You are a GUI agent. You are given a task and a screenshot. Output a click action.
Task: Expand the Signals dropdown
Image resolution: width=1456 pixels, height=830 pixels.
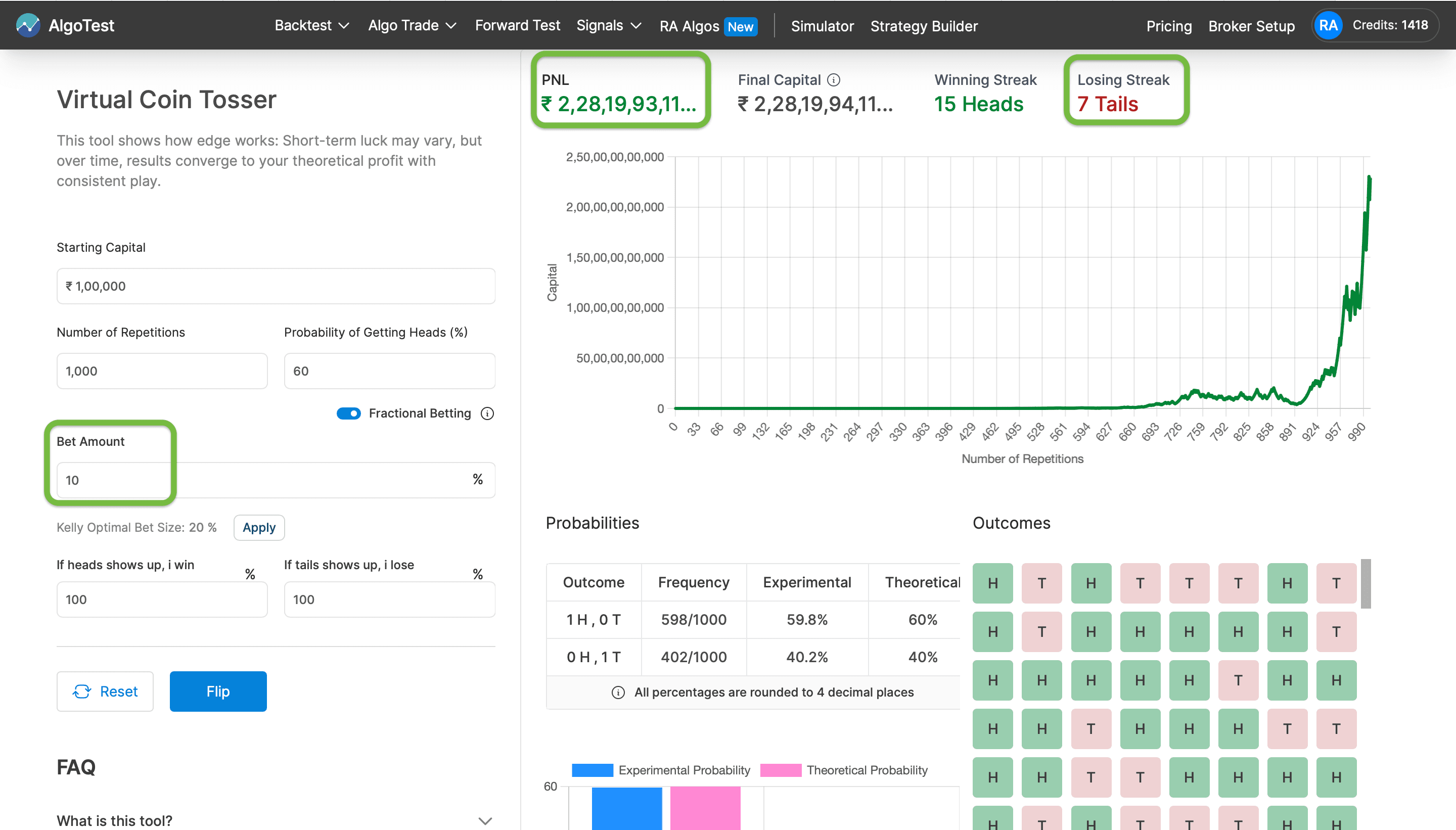click(x=608, y=26)
